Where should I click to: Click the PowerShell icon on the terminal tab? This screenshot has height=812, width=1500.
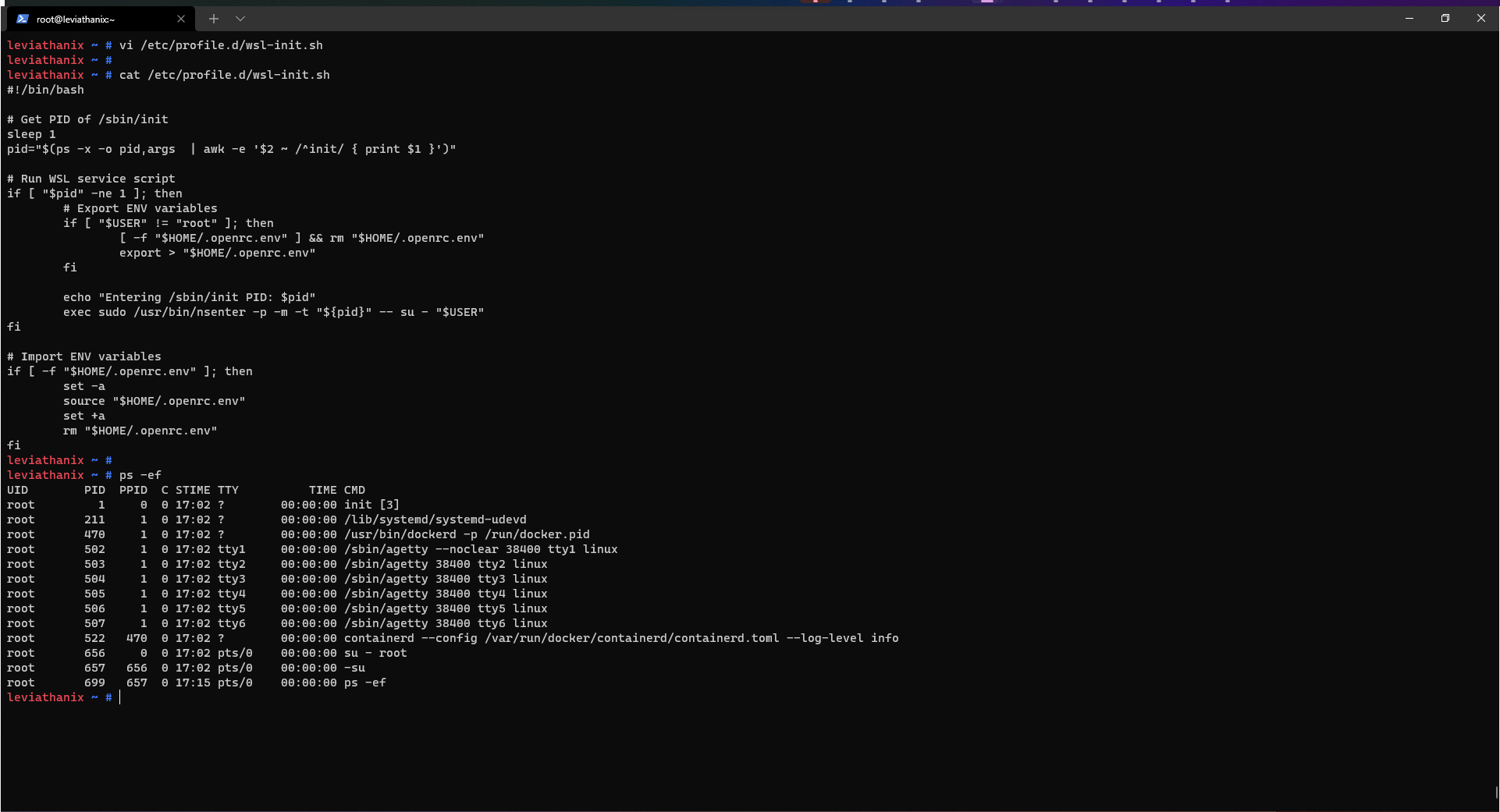point(21,18)
